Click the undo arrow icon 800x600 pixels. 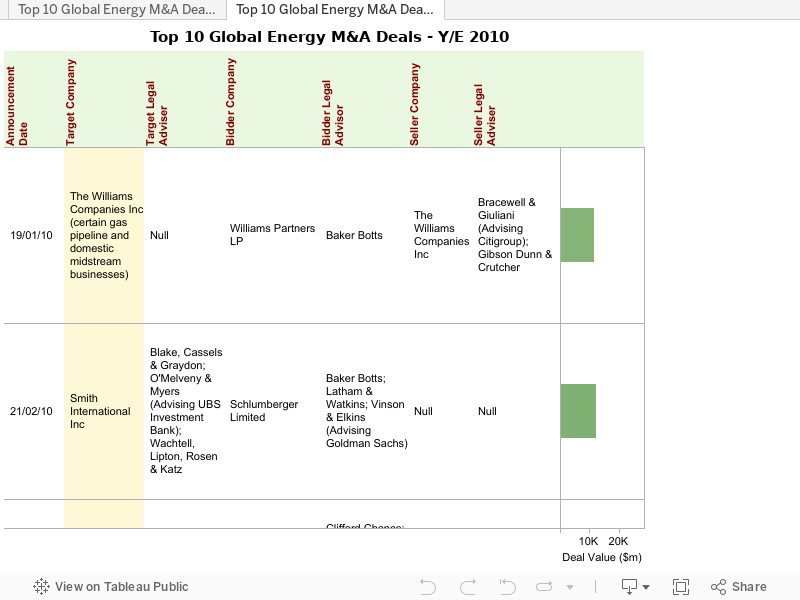pos(428,587)
